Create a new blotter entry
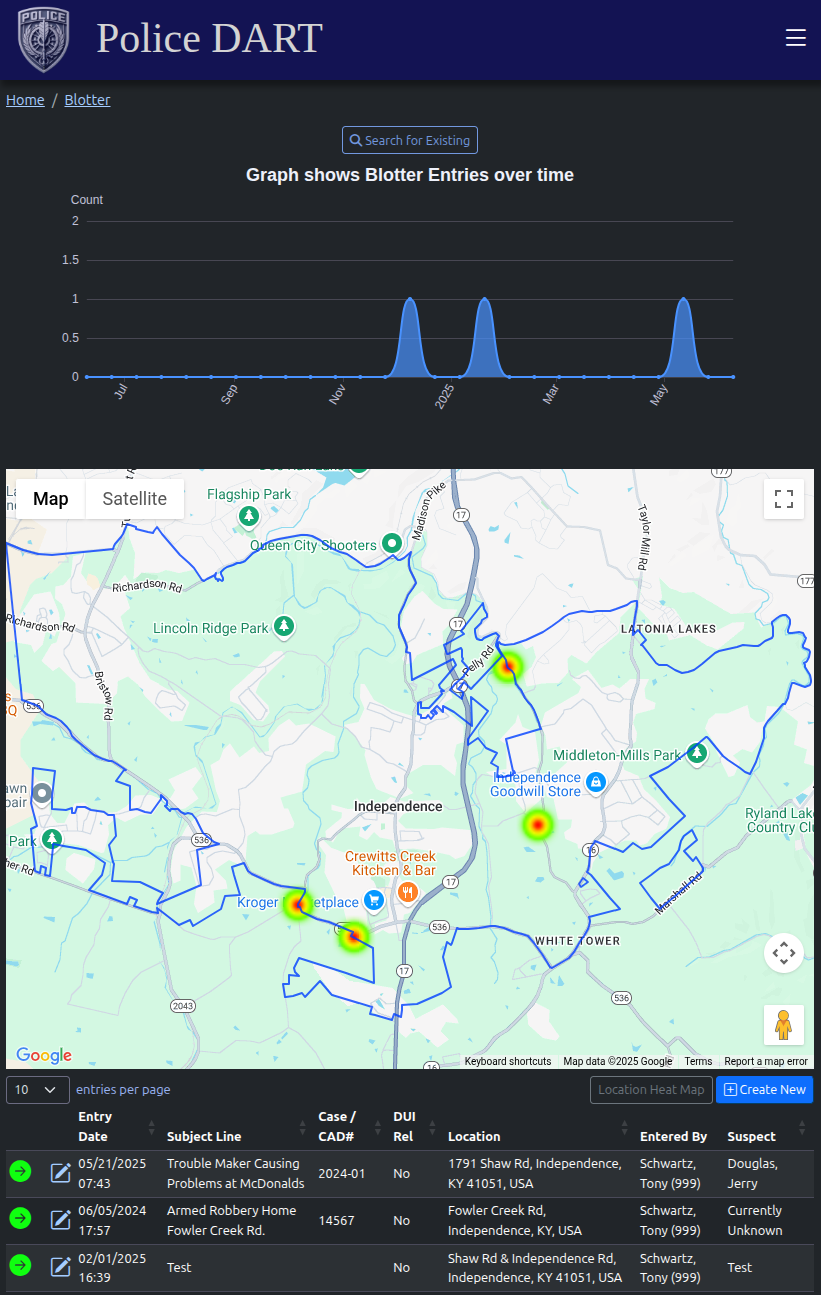The width and height of the screenshot is (821, 1295). point(764,1089)
